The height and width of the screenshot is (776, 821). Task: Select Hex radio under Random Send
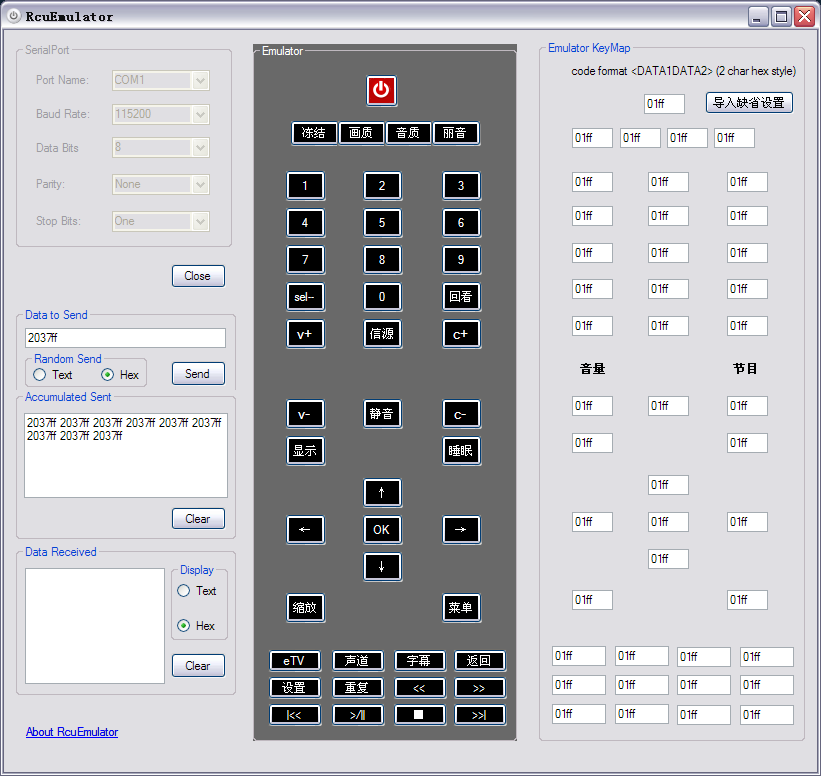tap(108, 375)
